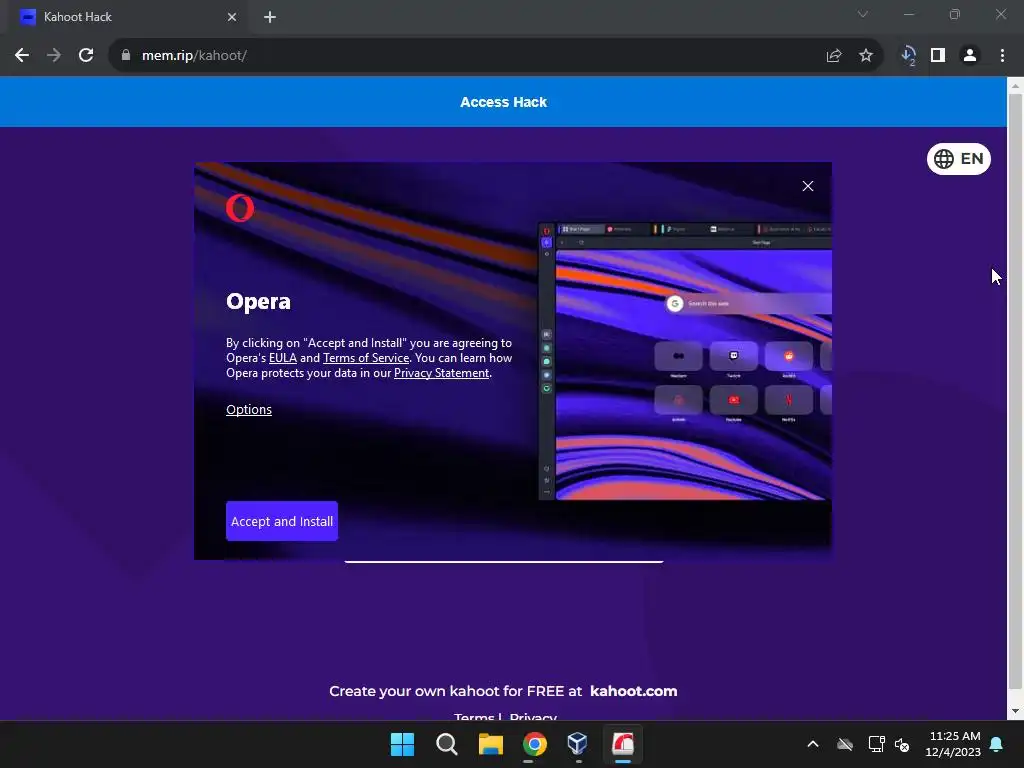Toggle Chrome side panel
The width and height of the screenshot is (1024, 768).
click(938, 56)
